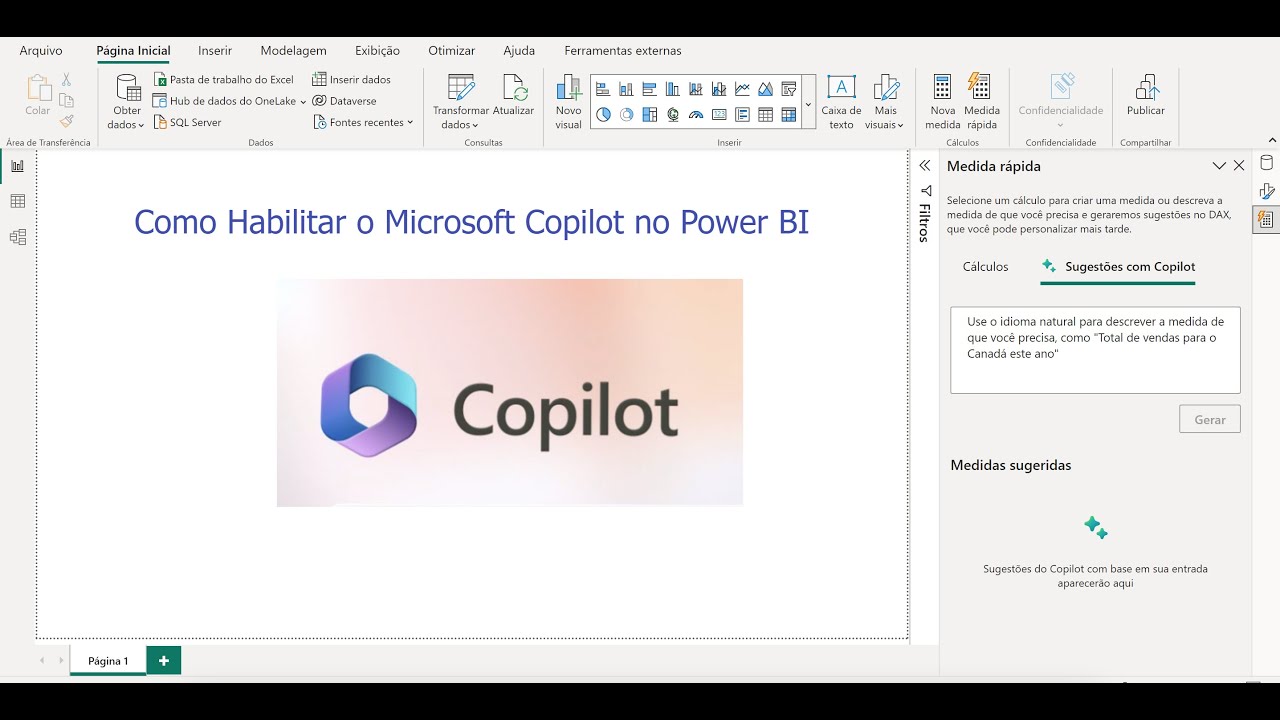
Task: Open Ferramentas externas ribbon tab
Action: [x=623, y=50]
